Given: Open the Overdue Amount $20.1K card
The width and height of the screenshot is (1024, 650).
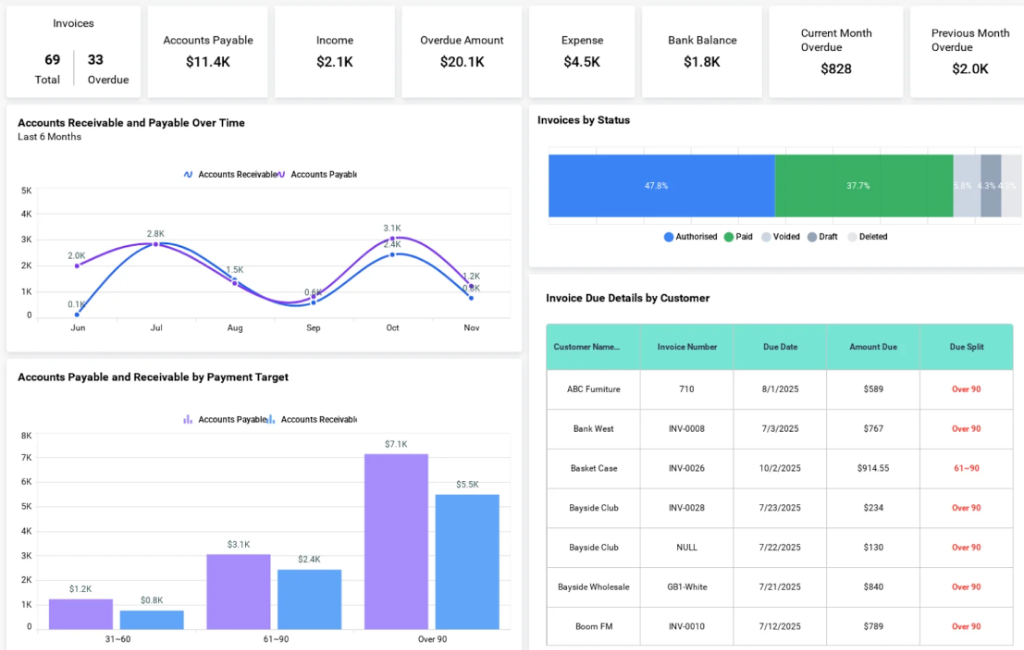Looking at the screenshot, I should (462, 52).
